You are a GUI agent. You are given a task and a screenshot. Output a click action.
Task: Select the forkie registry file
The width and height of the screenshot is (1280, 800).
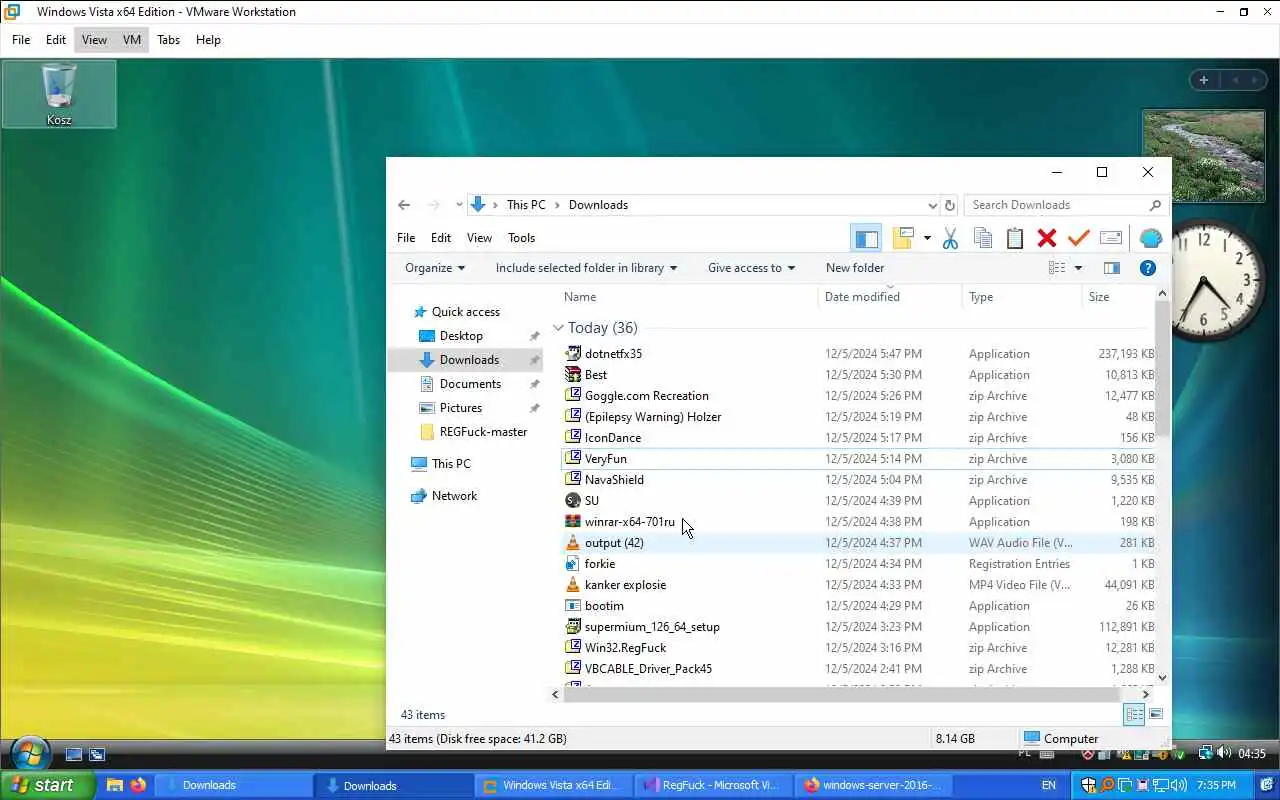(x=599, y=564)
